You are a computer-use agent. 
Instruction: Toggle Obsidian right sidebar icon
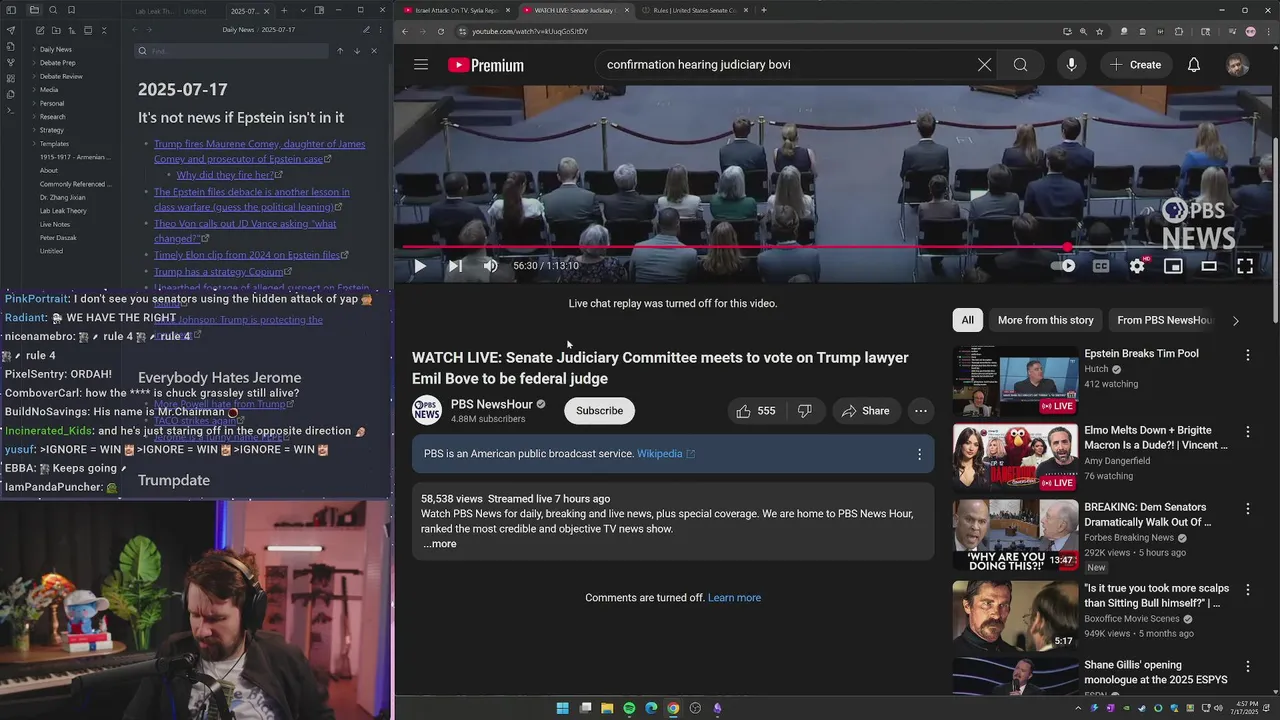tap(319, 10)
